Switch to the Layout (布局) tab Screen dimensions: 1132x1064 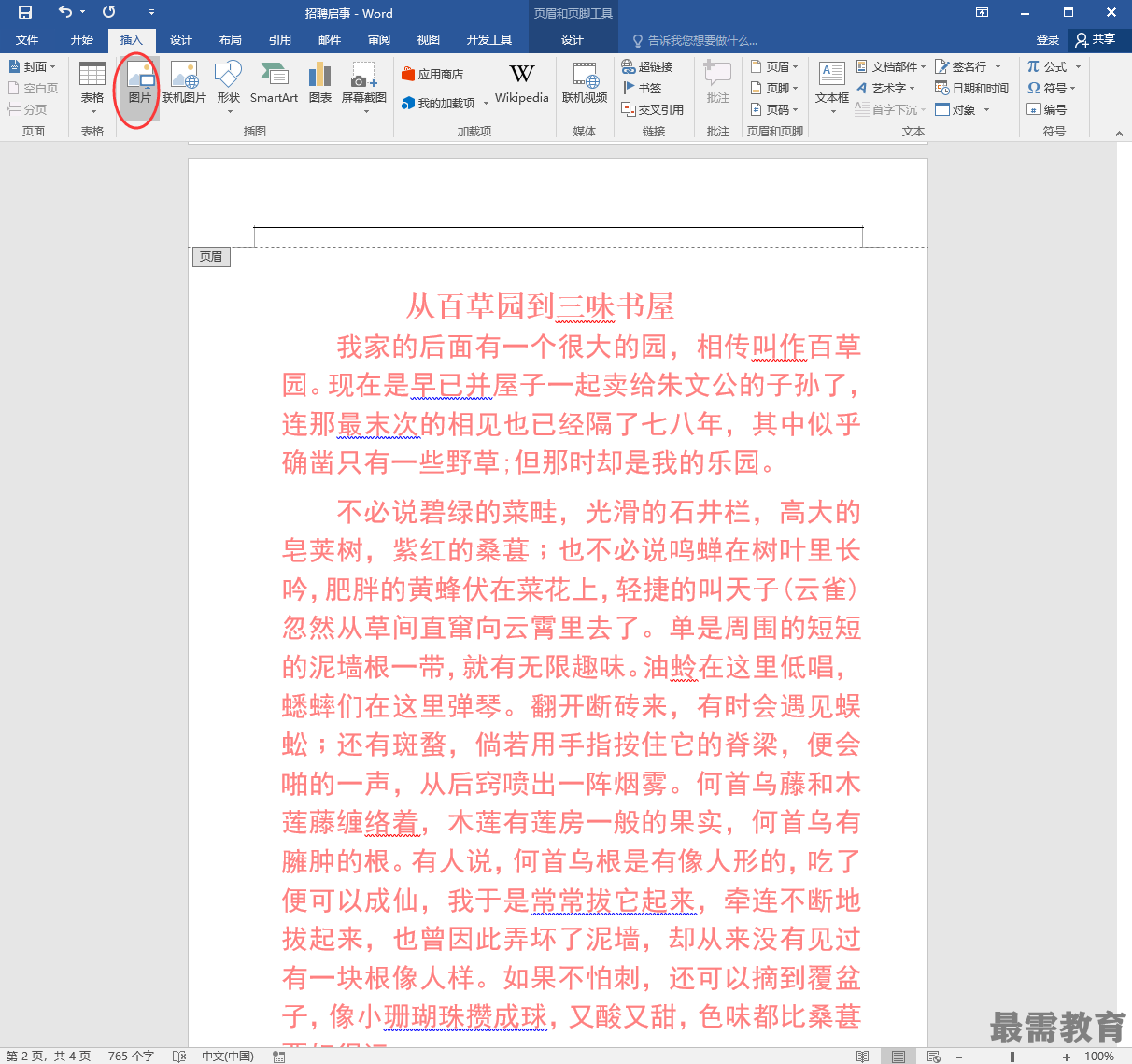click(231, 40)
